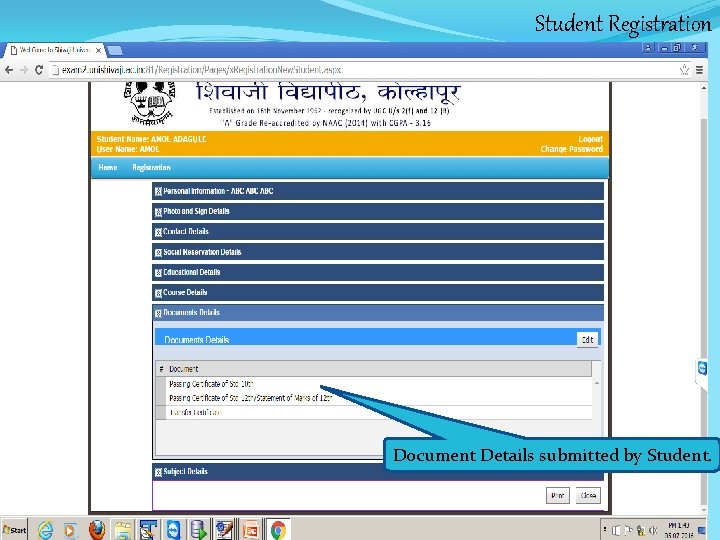Expand the Personal Information section
Image resolution: width=720 pixels, height=540 pixels.
pos(377,191)
